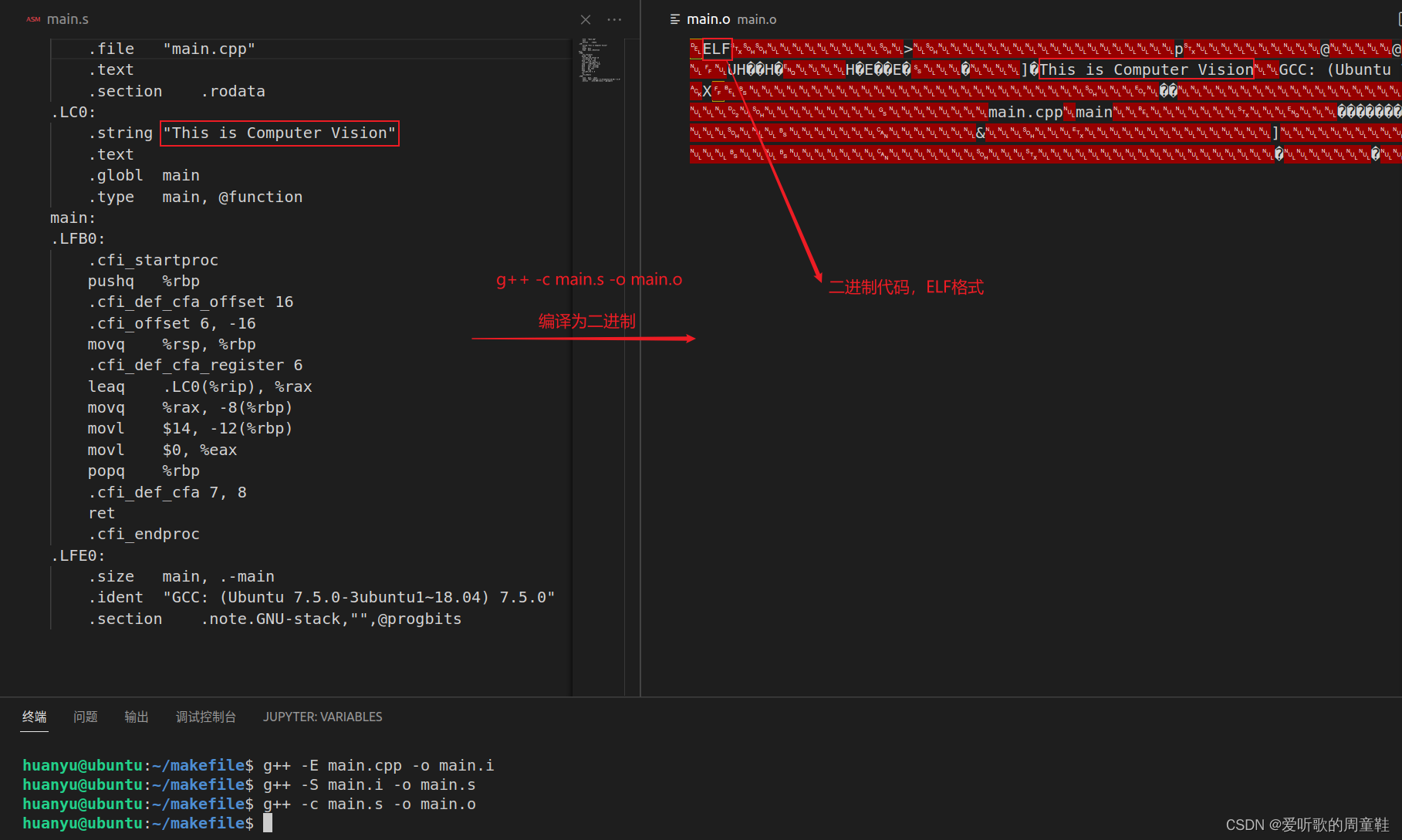
Task: Click the movl $14, -12(%rbp) instruction
Action: click(190, 428)
